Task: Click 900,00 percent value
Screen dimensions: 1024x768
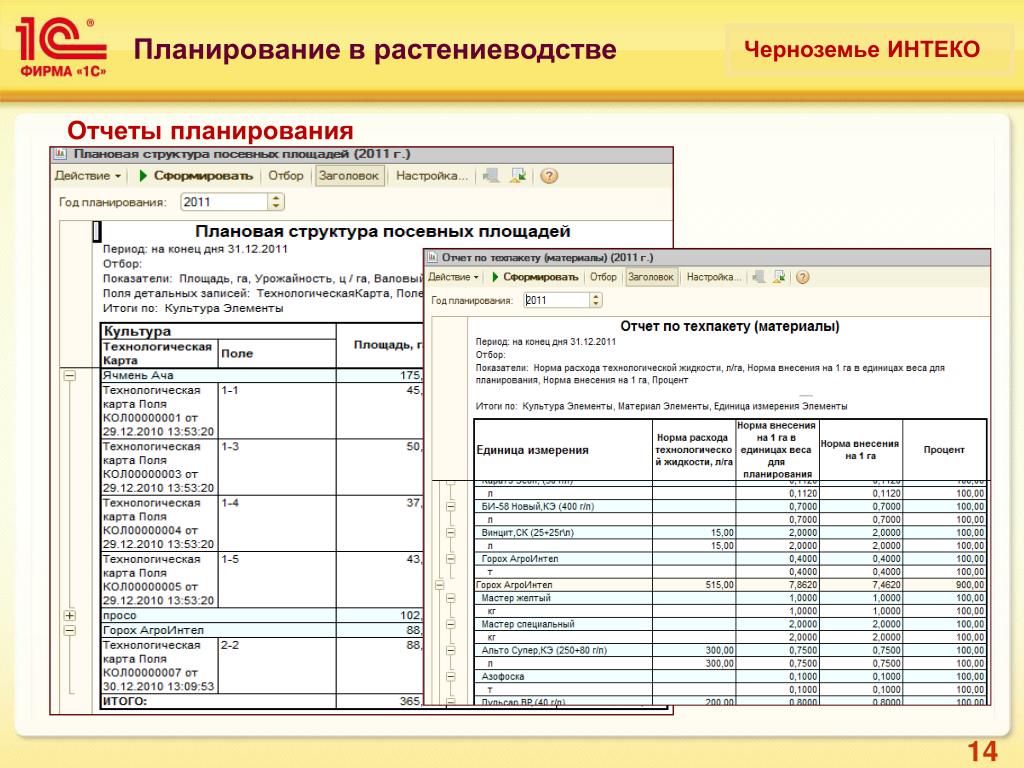Action: [x=970, y=585]
